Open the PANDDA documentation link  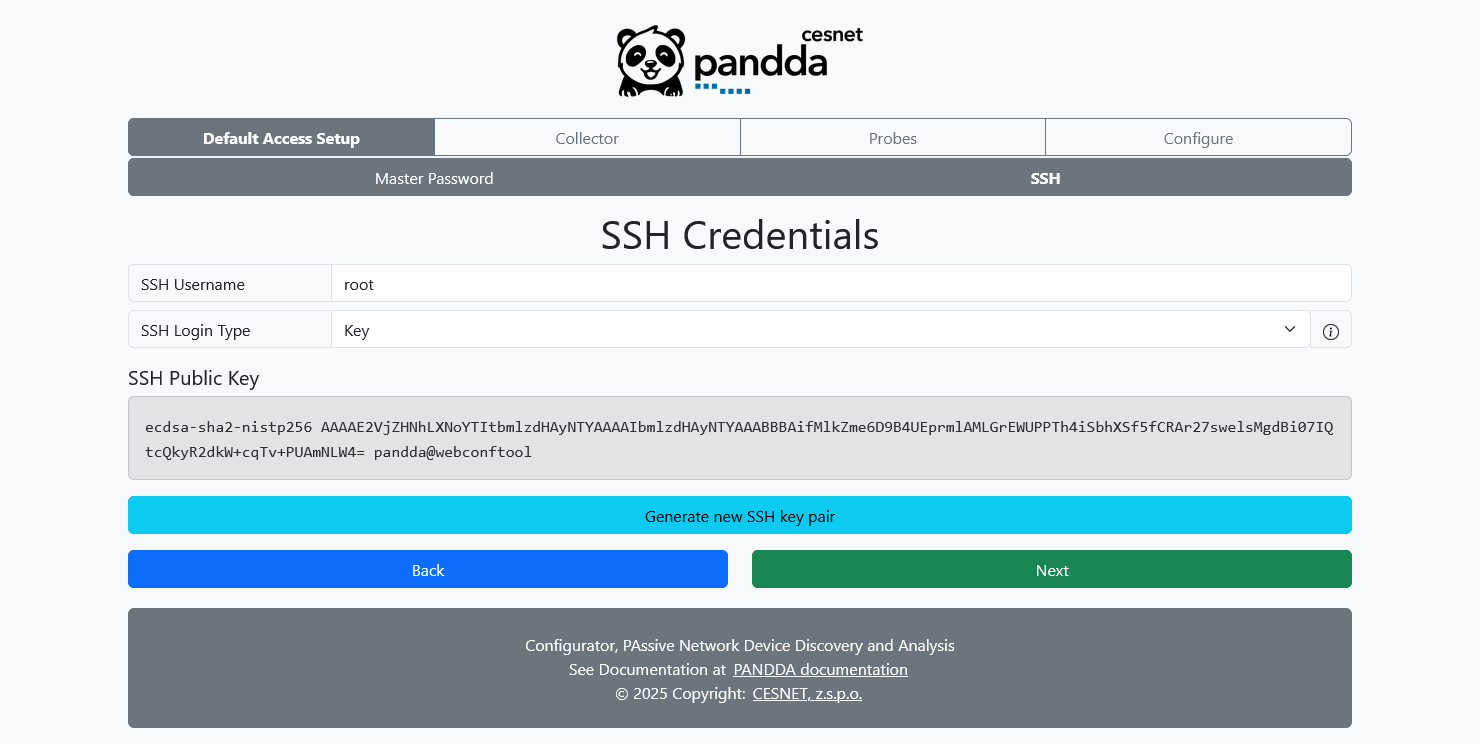point(820,669)
